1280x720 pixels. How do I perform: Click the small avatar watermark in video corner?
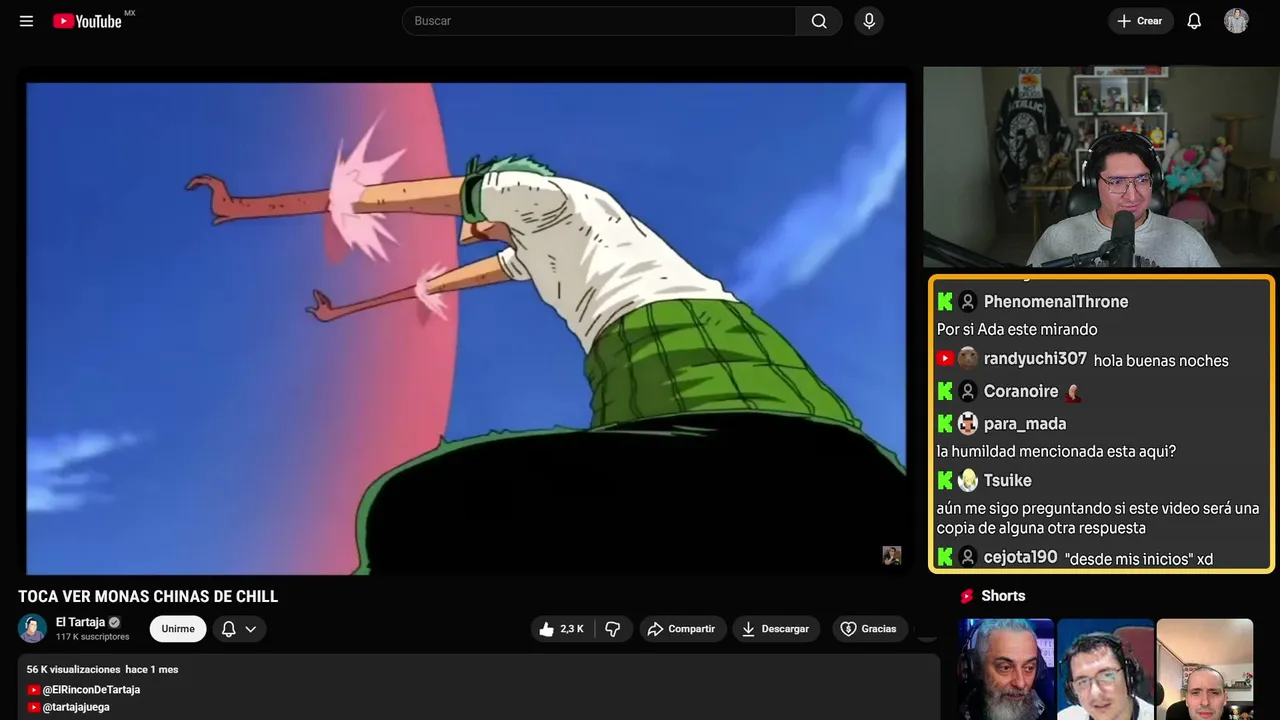click(892, 555)
